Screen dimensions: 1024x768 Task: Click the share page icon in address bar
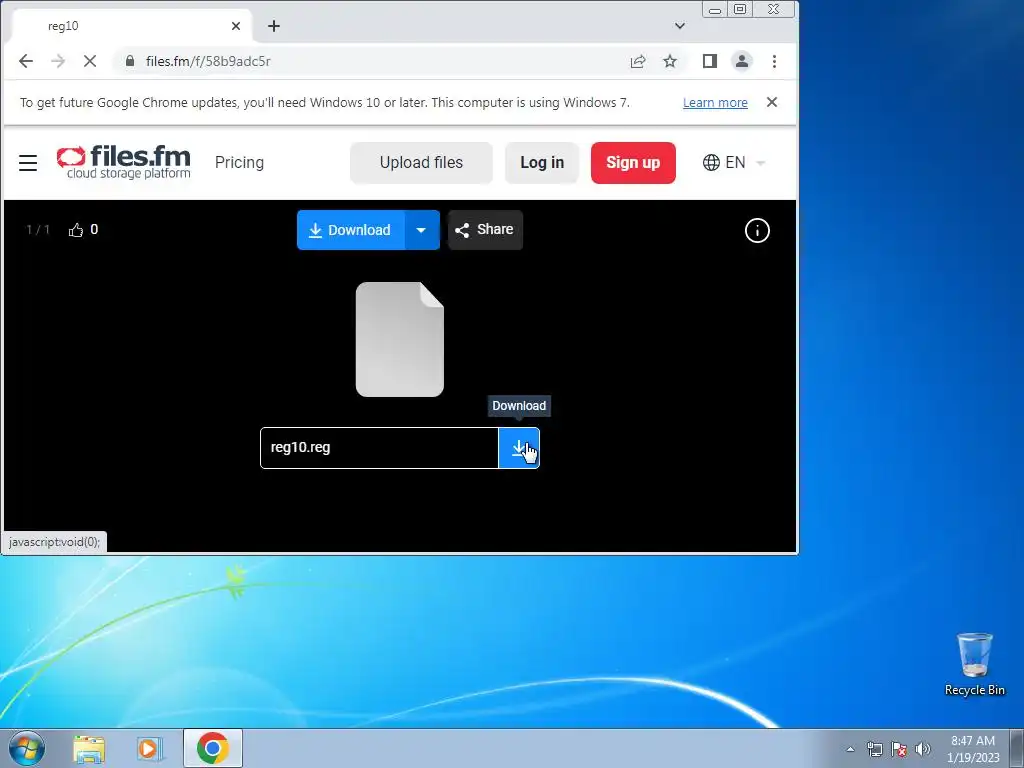point(638,61)
